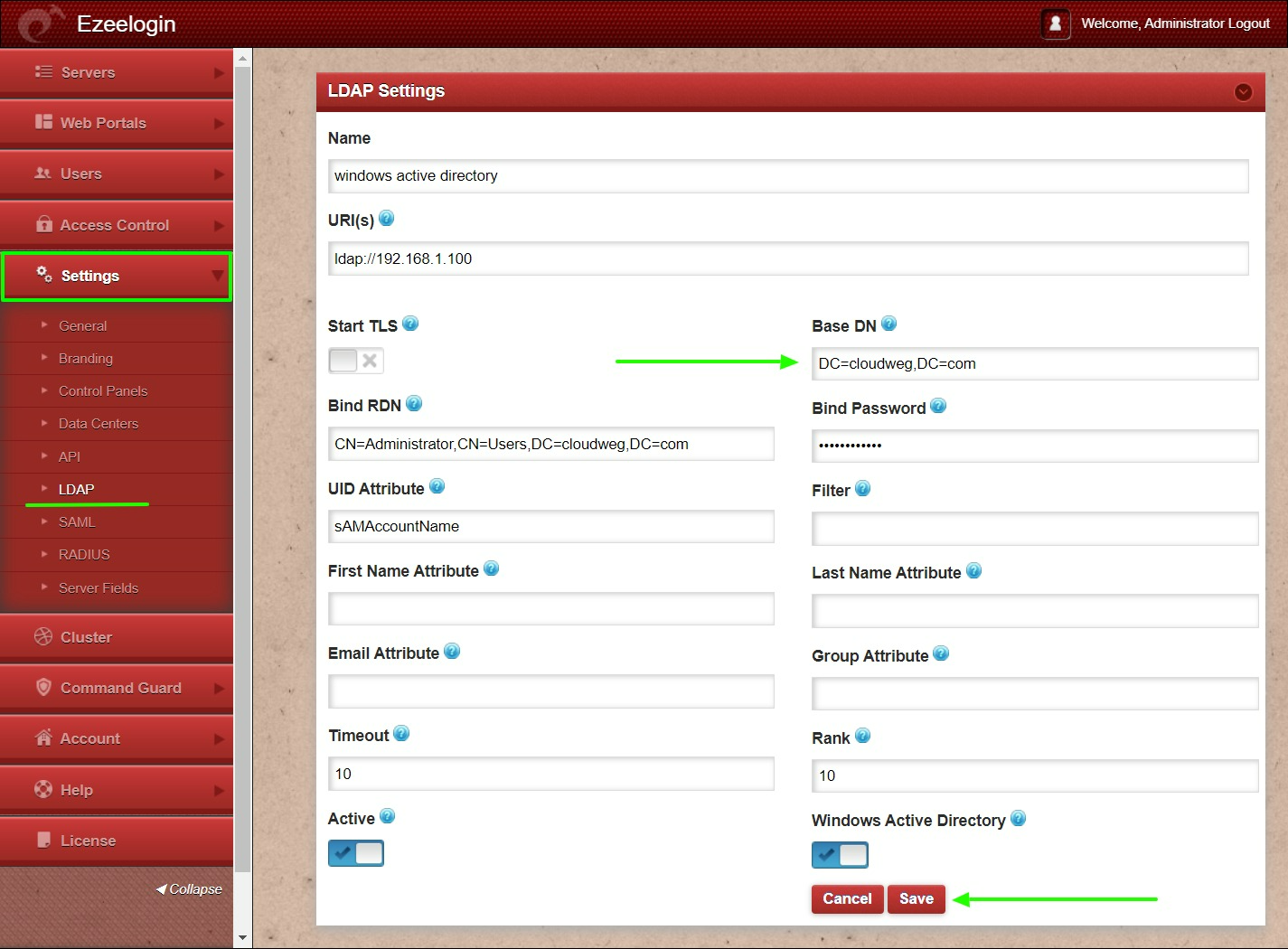Click the Active help icon
This screenshot has height=949, width=1288.
(388, 816)
